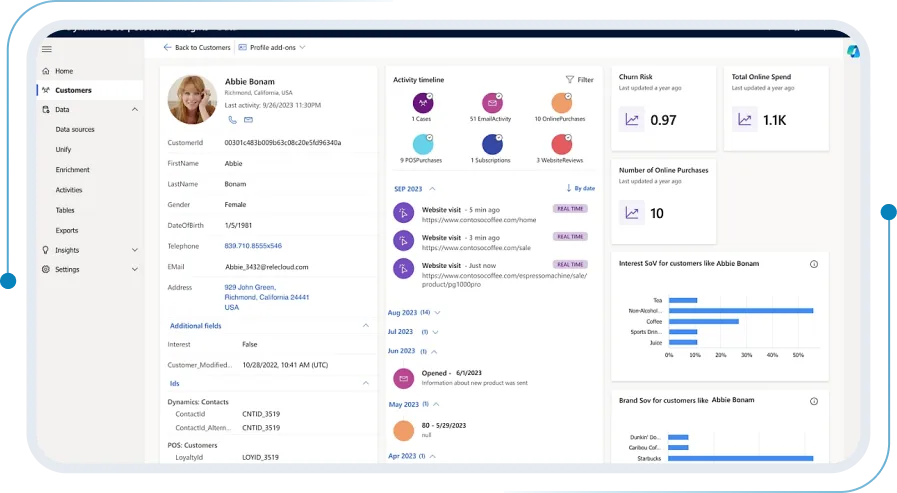This screenshot has width=897, height=493.
Task: Collapse the Data section chevron
Action: 135,109
